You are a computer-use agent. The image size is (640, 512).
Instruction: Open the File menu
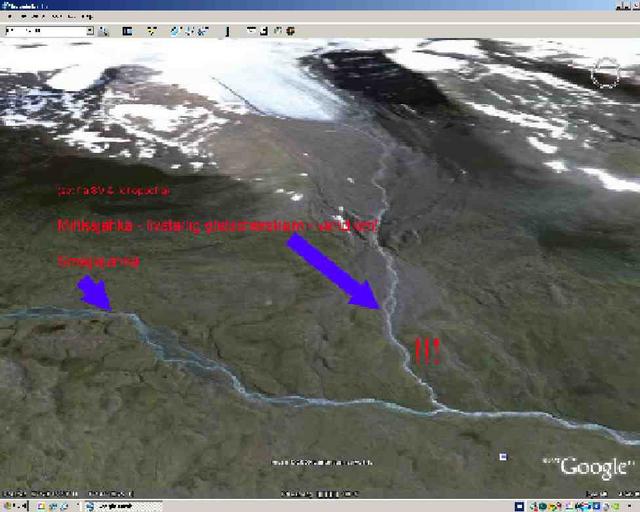pos(8,16)
